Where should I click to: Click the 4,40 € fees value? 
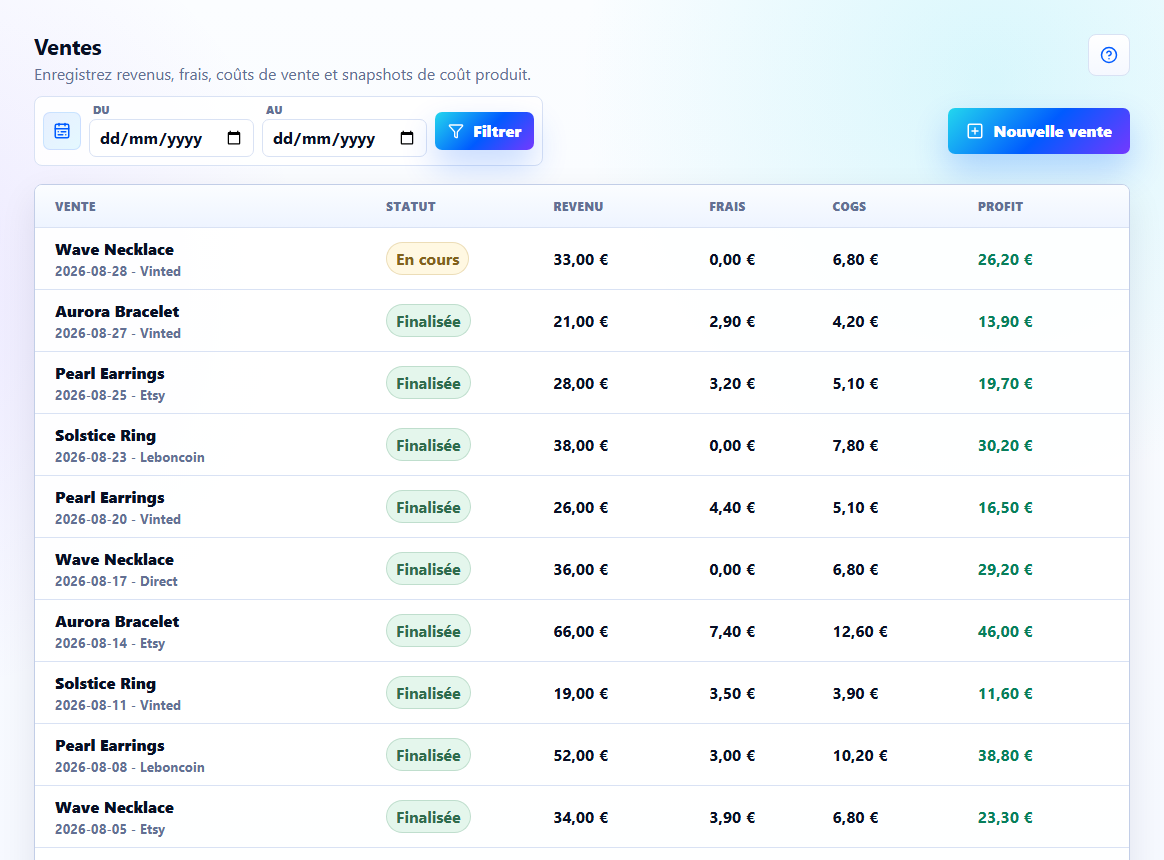(x=732, y=508)
